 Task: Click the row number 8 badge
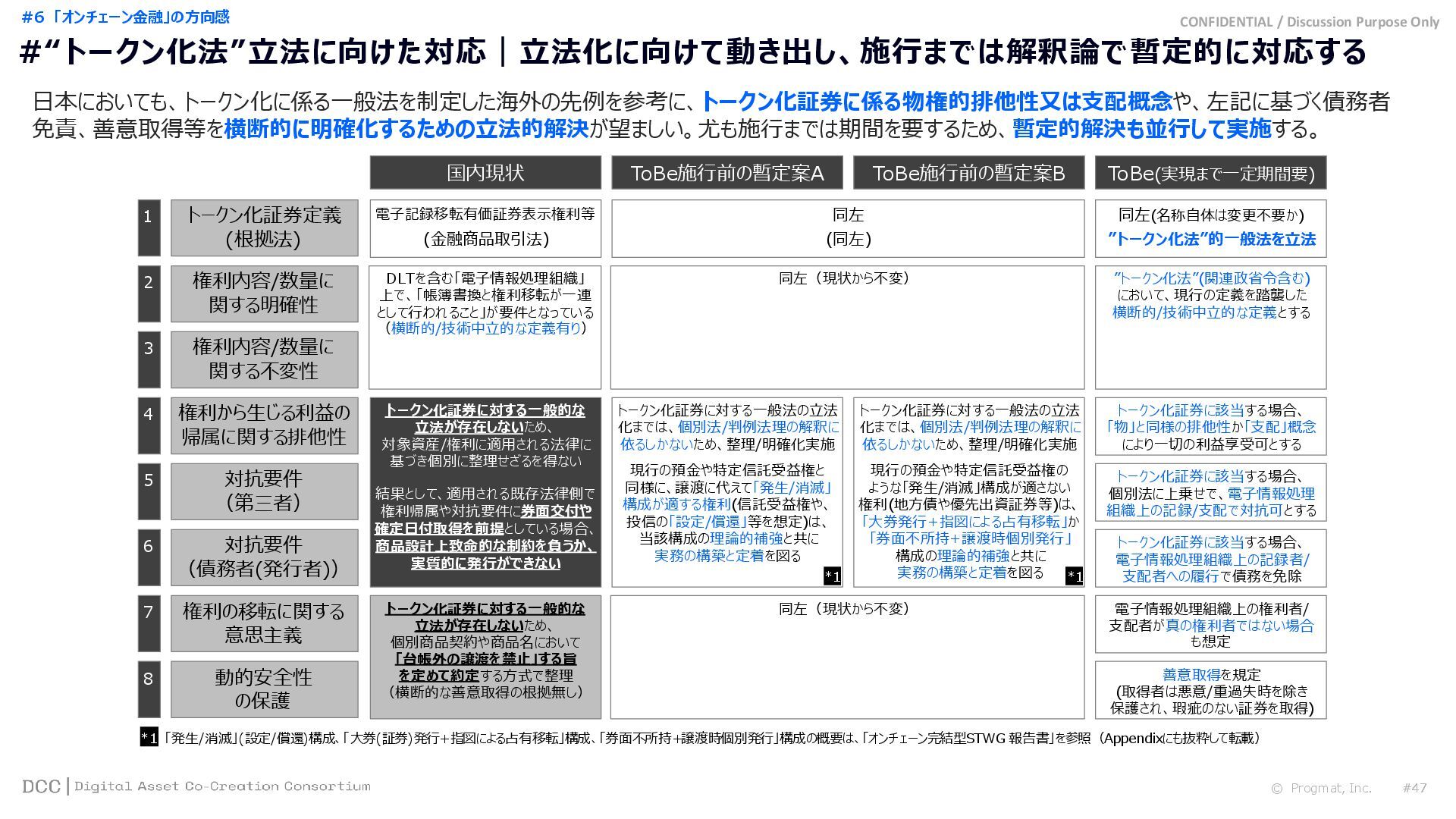click(149, 689)
